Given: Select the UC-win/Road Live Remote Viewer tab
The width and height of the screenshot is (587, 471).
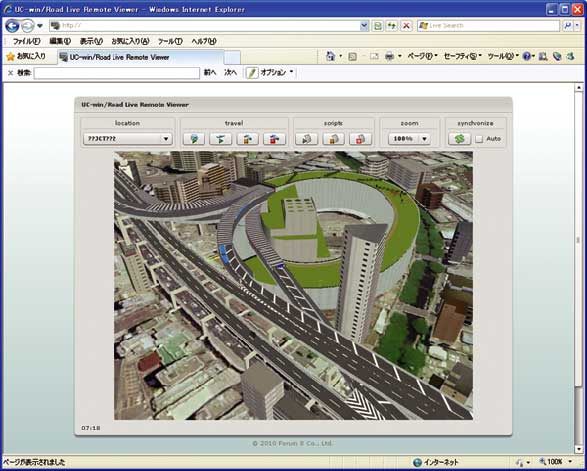Looking at the screenshot, I should pyautogui.click(x=141, y=57).
